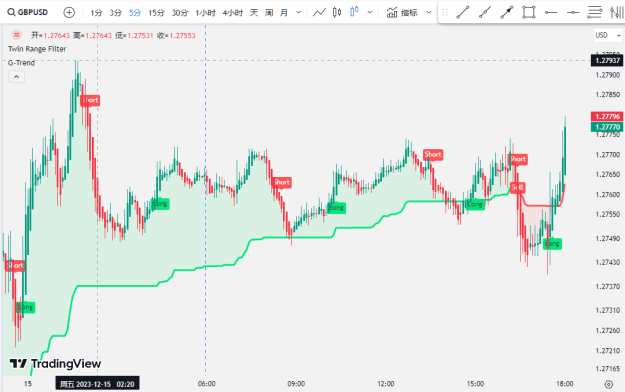625x392 pixels.
Task: Click the 1.27900 price axis label
Action: click(x=607, y=75)
